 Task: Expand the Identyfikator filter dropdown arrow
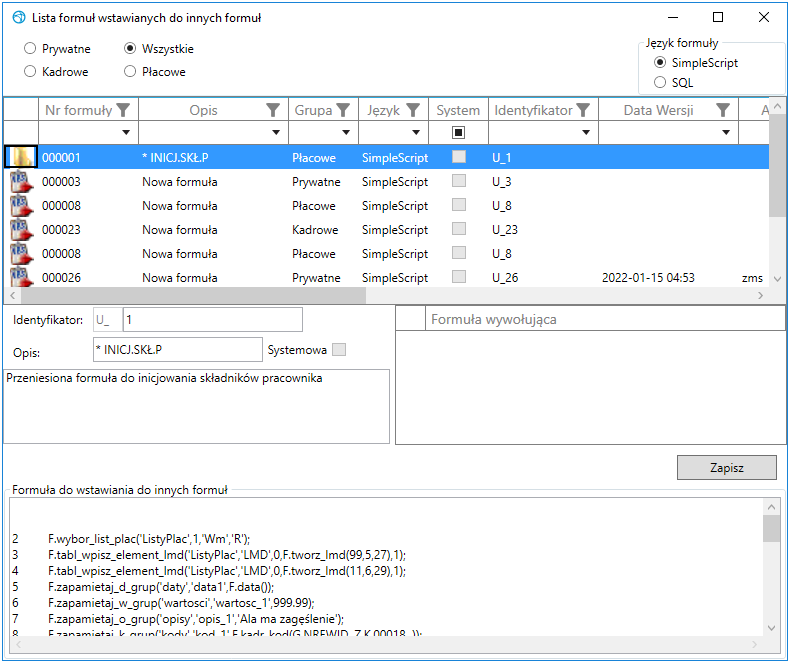point(586,132)
